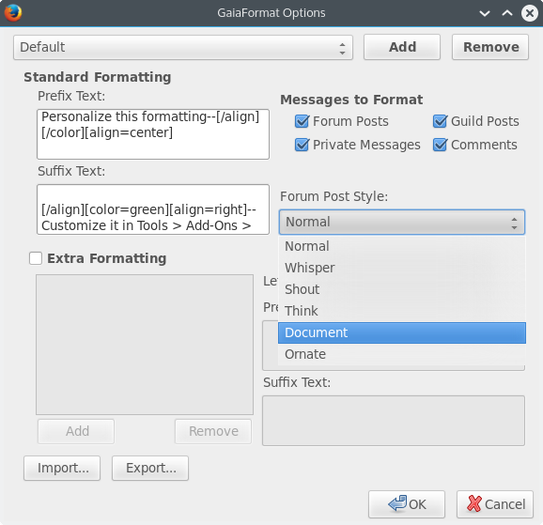Image resolution: width=543 pixels, height=525 pixels.
Task: Disable formatting for Private Messages
Action: [x=302, y=145]
